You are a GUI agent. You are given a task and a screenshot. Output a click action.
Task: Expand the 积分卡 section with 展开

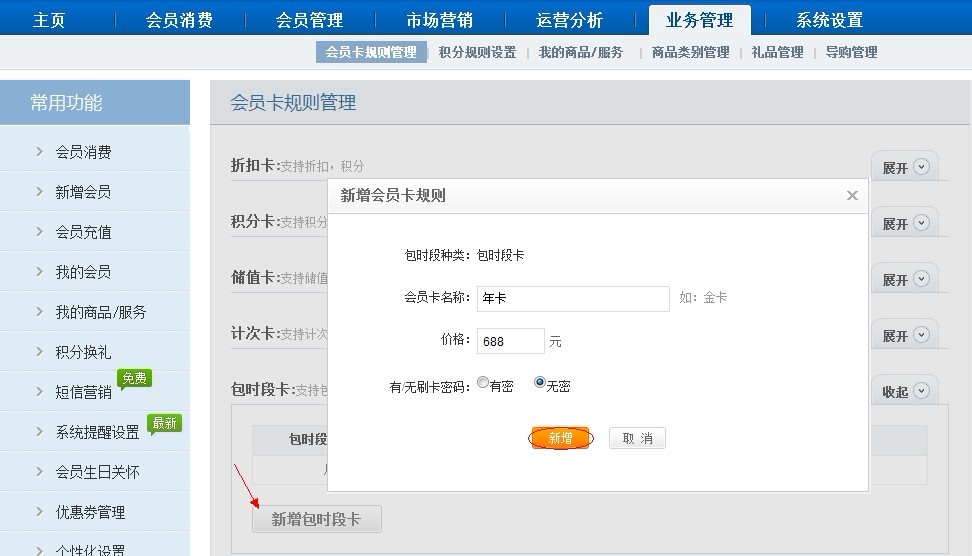tap(904, 223)
